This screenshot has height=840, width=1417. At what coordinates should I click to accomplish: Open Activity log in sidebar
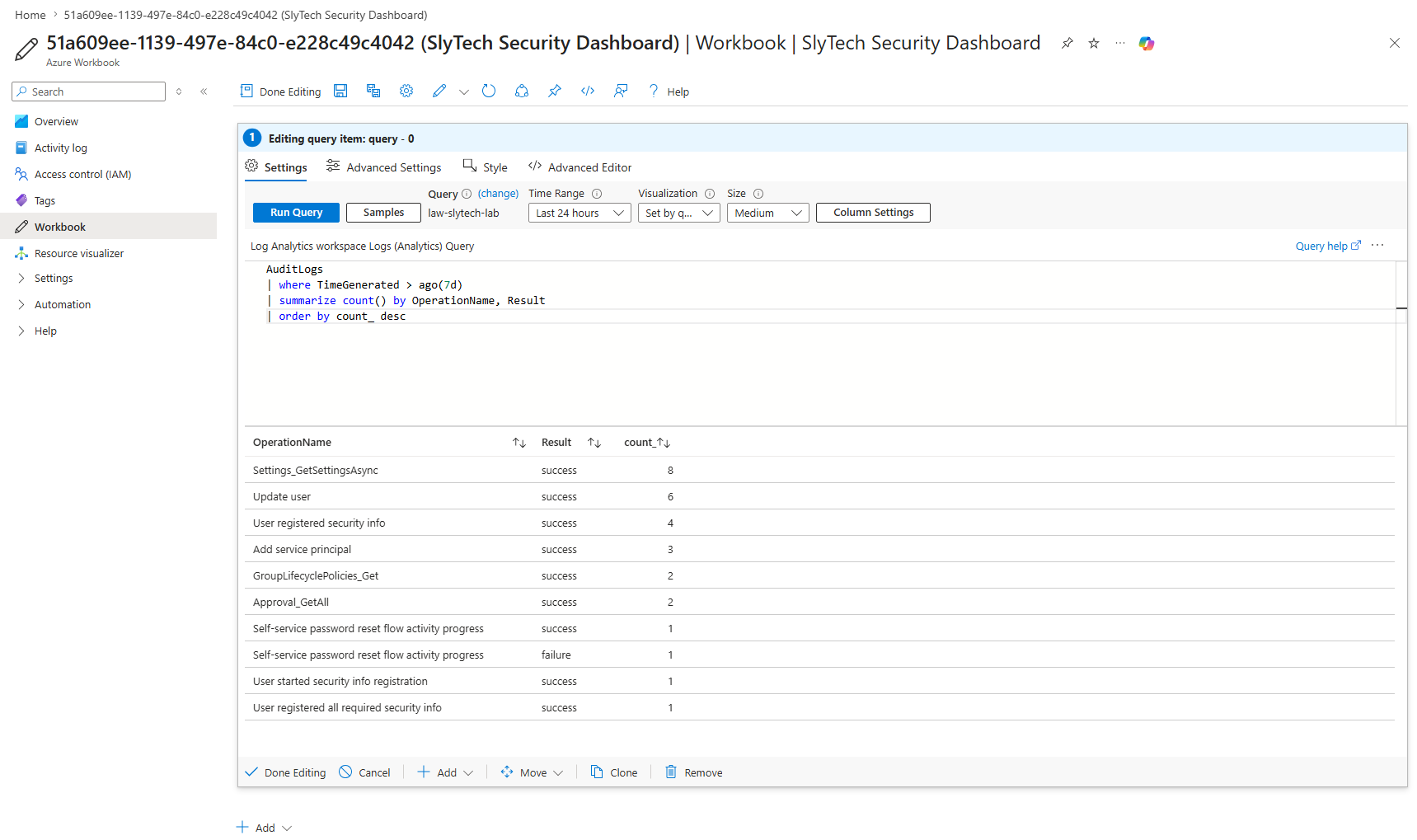[x=60, y=148]
